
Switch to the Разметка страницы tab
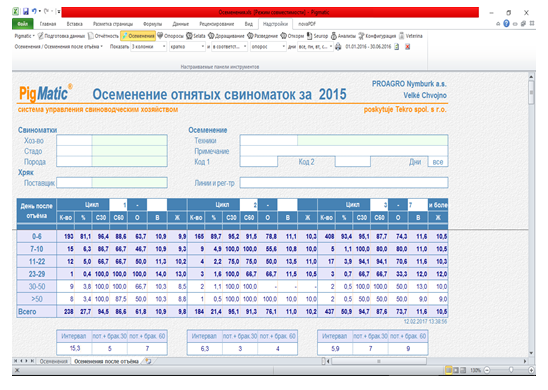coord(113,24)
